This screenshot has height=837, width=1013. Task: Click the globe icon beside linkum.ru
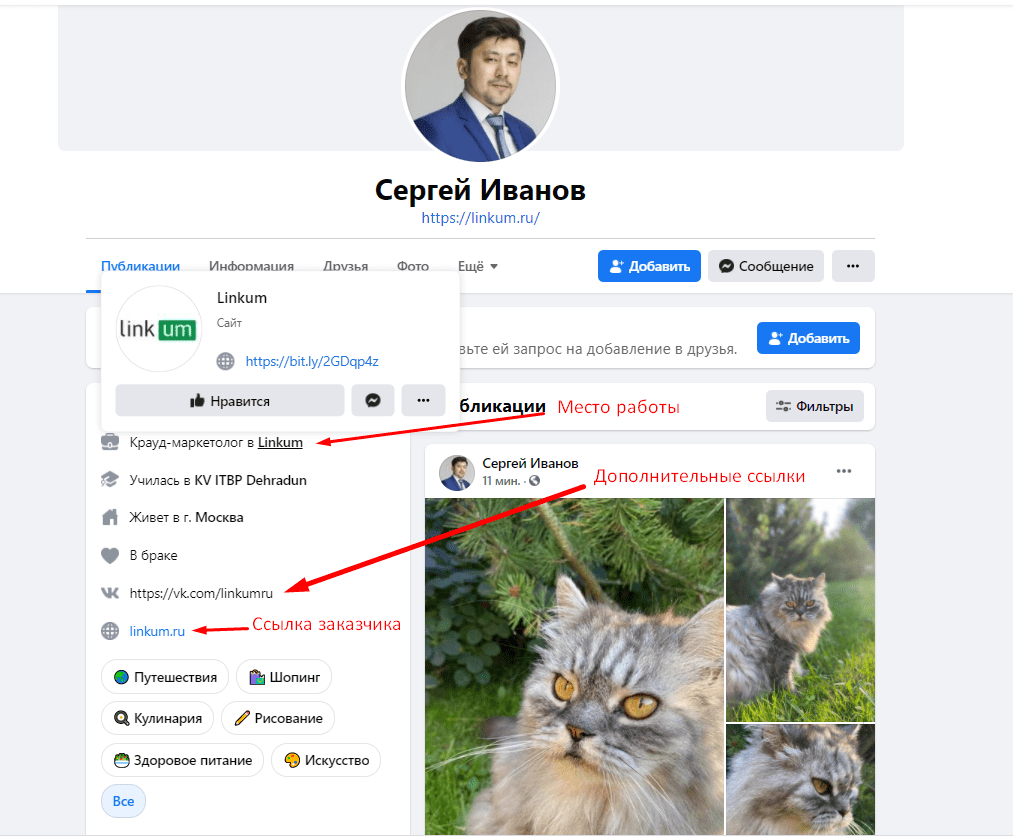pos(110,631)
